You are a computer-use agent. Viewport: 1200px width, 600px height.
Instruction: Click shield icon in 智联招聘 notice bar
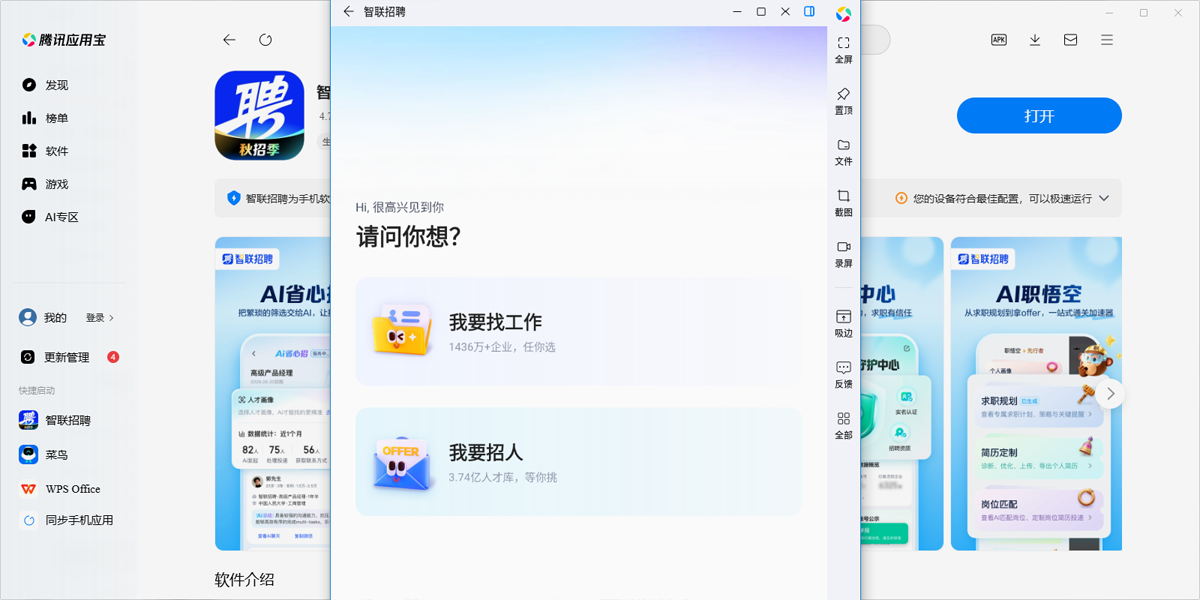pyautogui.click(x=234, y=198)
